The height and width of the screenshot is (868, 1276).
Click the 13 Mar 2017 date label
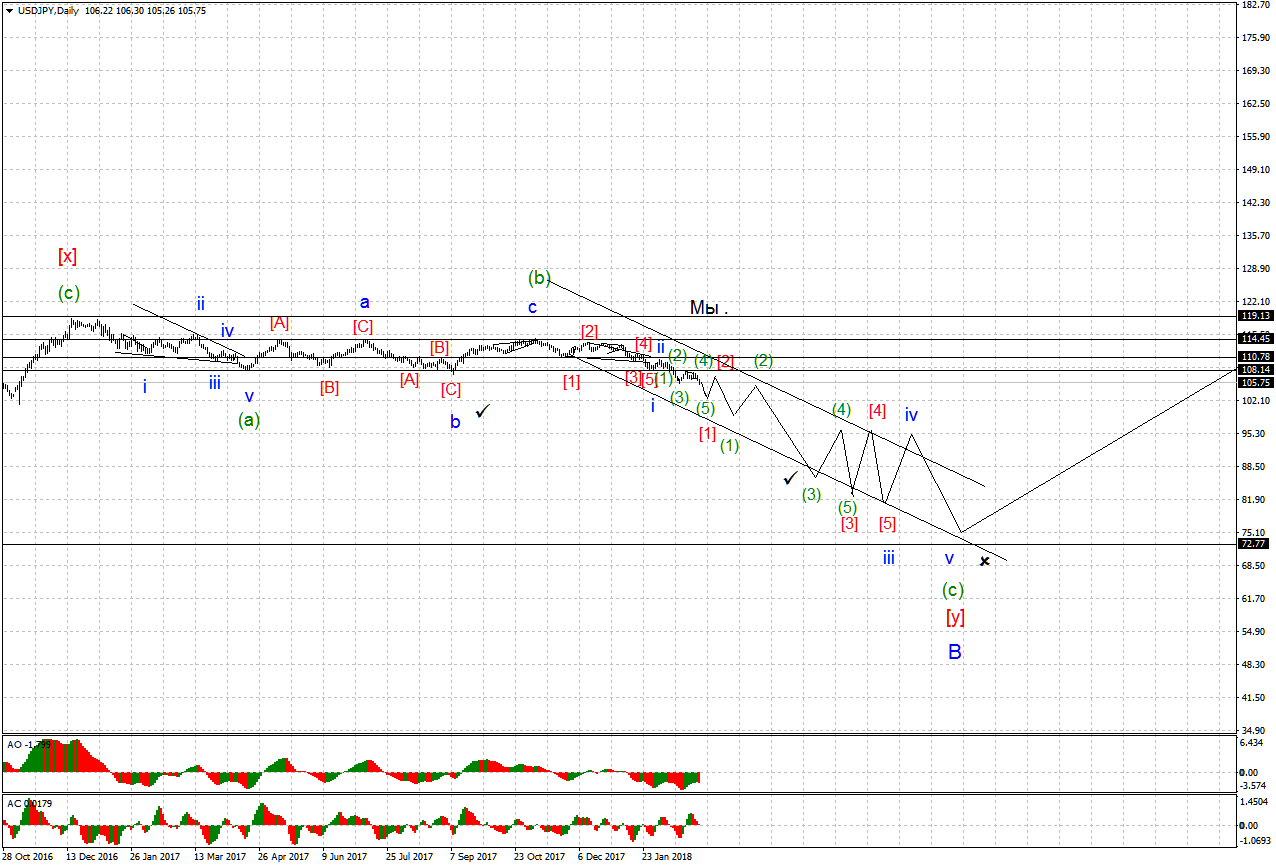[x=220, y=857]
